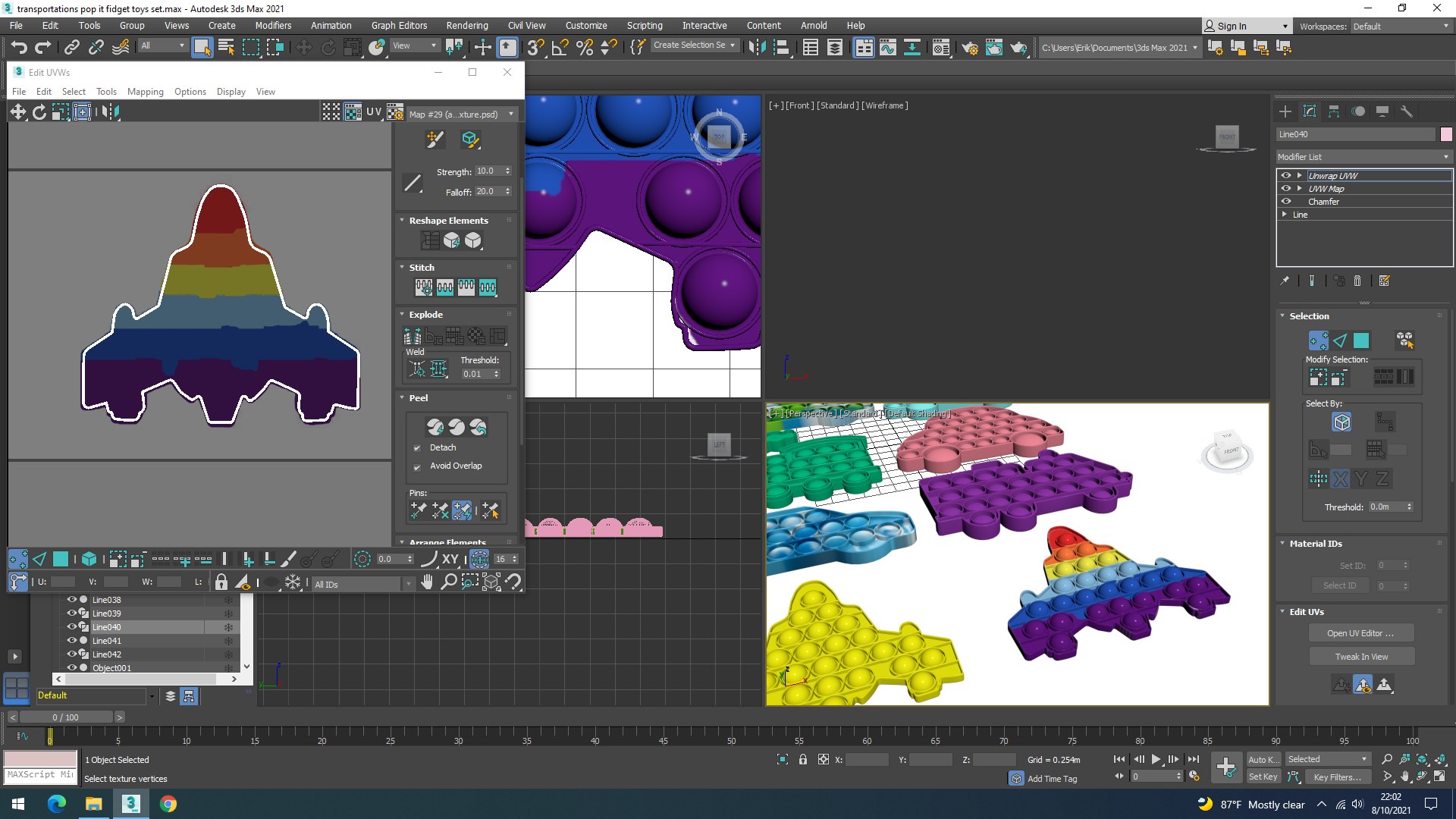Click the pink object color swatch
This screenshot has height=819, width=1456.
pyautogui.click(x=1446, y=134)
